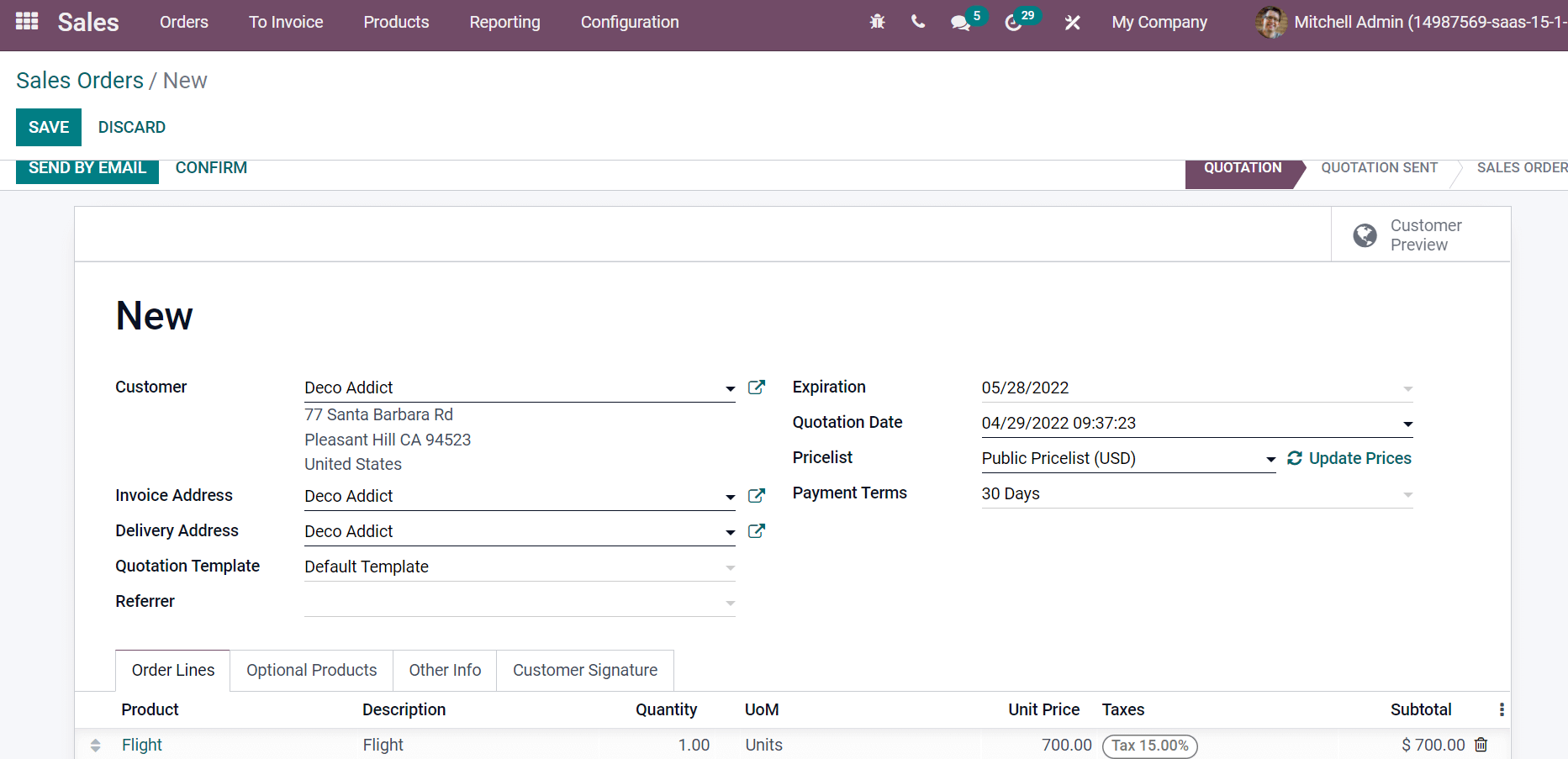Click Mitchell Admin avatar picture
The image size is (1568, 759).
tap(1271, 22)
